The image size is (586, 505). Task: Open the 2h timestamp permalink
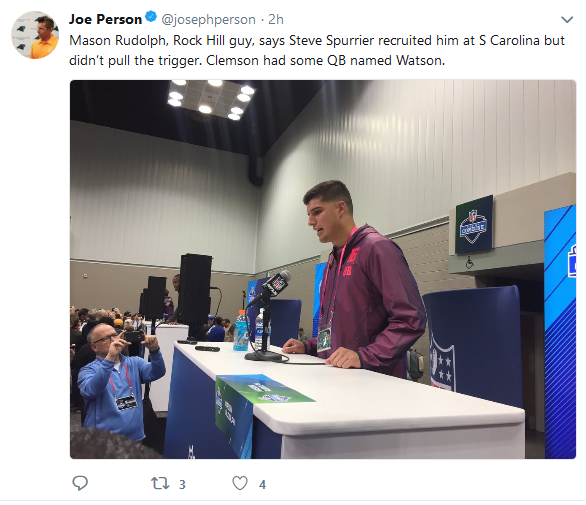(x=276, y=19)
